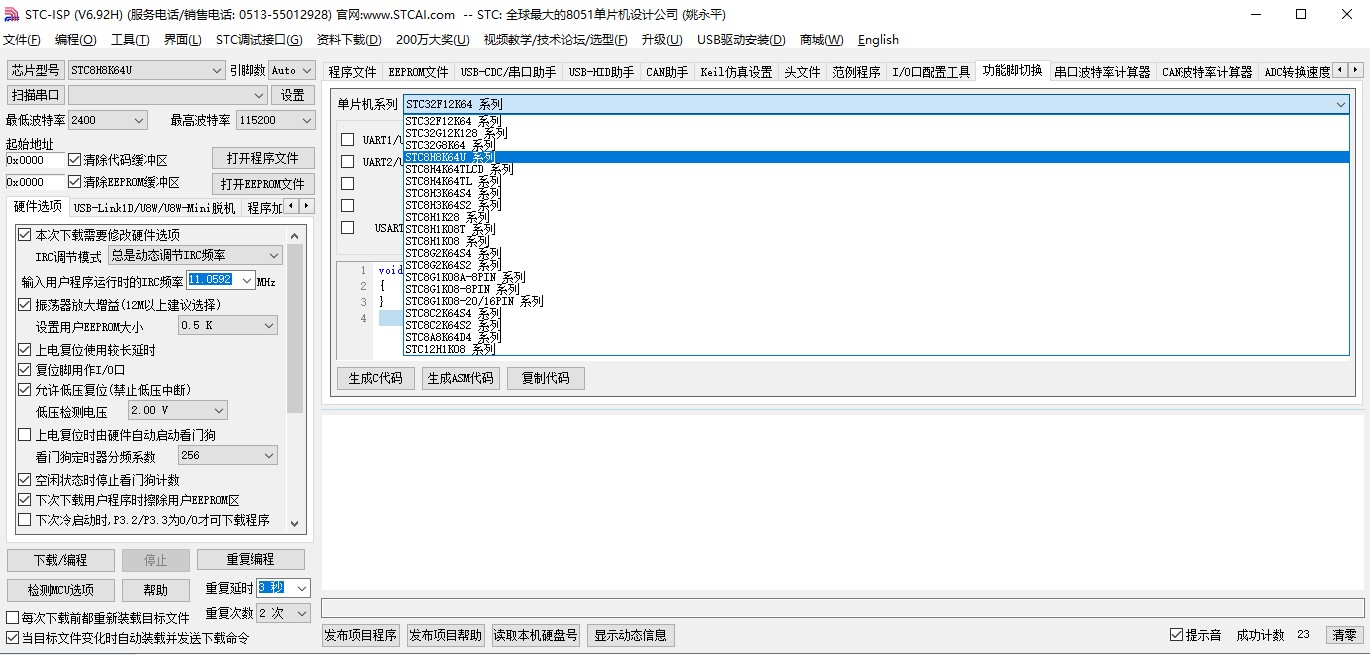Click 扫描串口 button
Image resolution: width=1370 pixels, height=655 pixels.
coord(36,95)
